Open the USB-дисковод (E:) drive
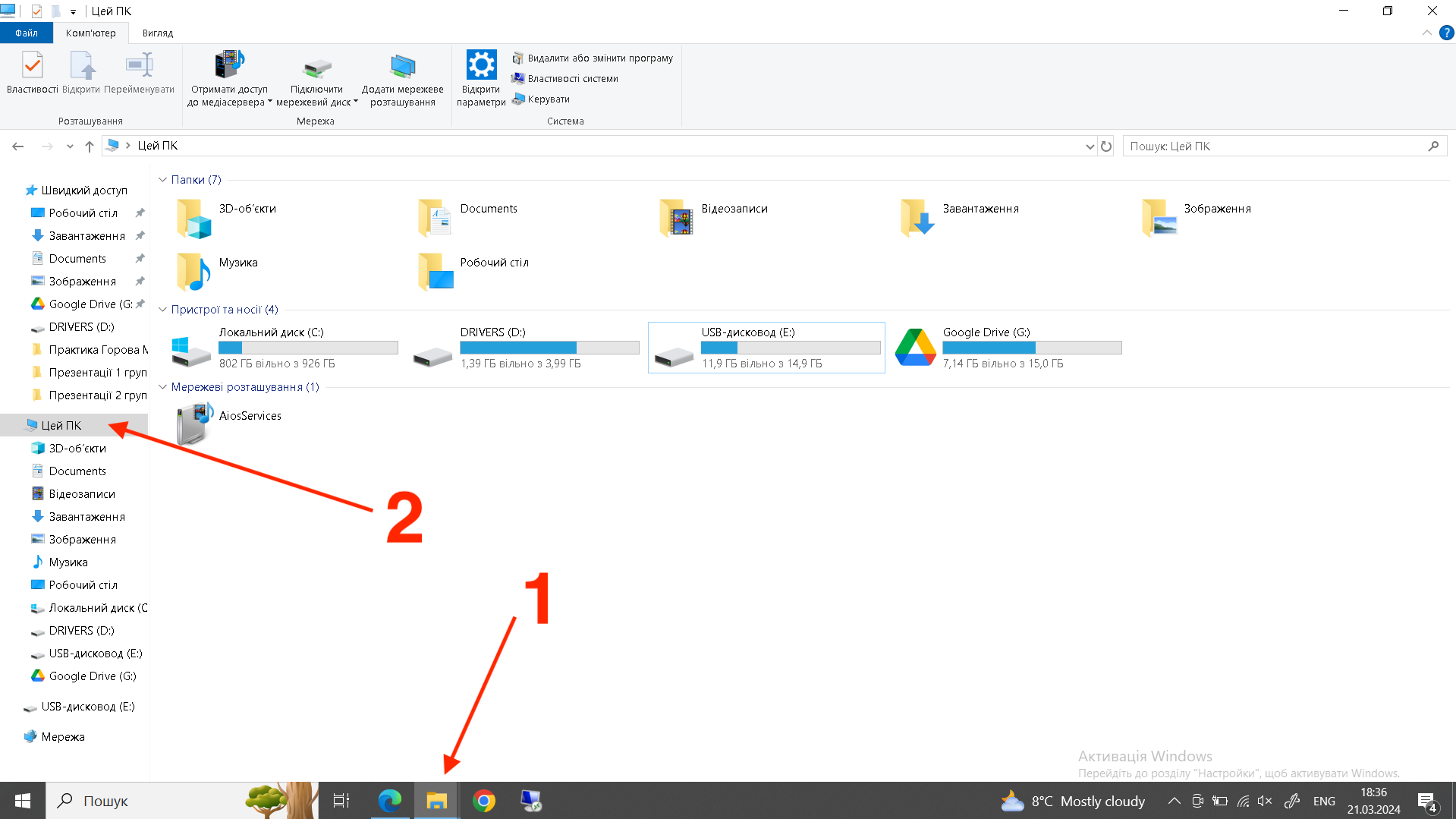The image size is (1456, 819). (x=766, y=348)
